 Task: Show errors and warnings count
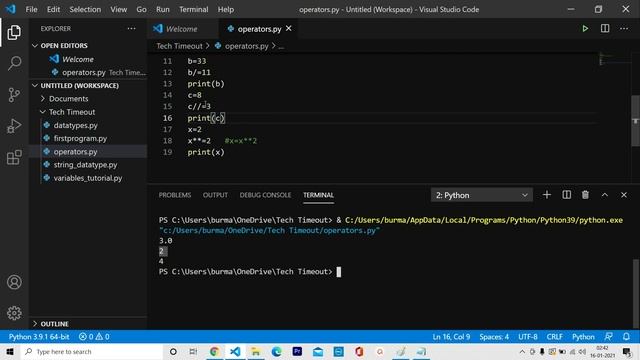pyautogui.click(x=94, y=337)
